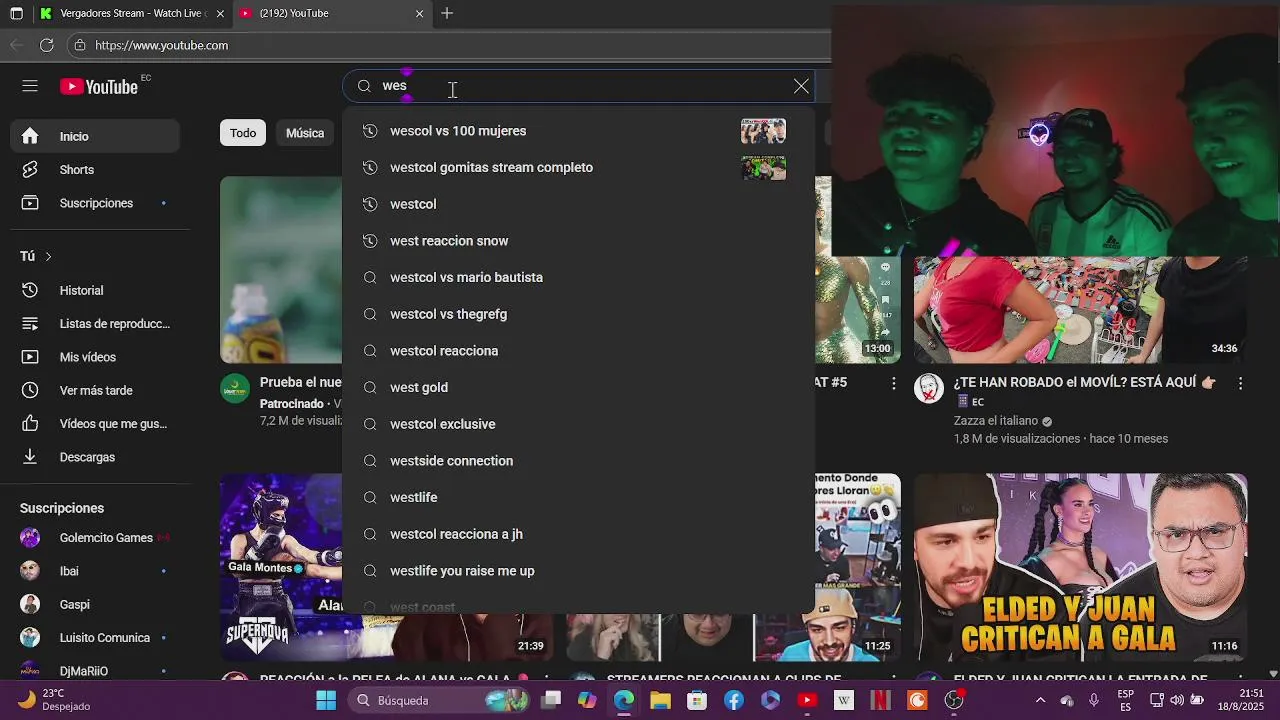The width and height of the screenshot is (1280, 720).
Task: Click thumbnail beside 'wescol vs 100 mujeres' suggestion
Action: tap(763, 131)
